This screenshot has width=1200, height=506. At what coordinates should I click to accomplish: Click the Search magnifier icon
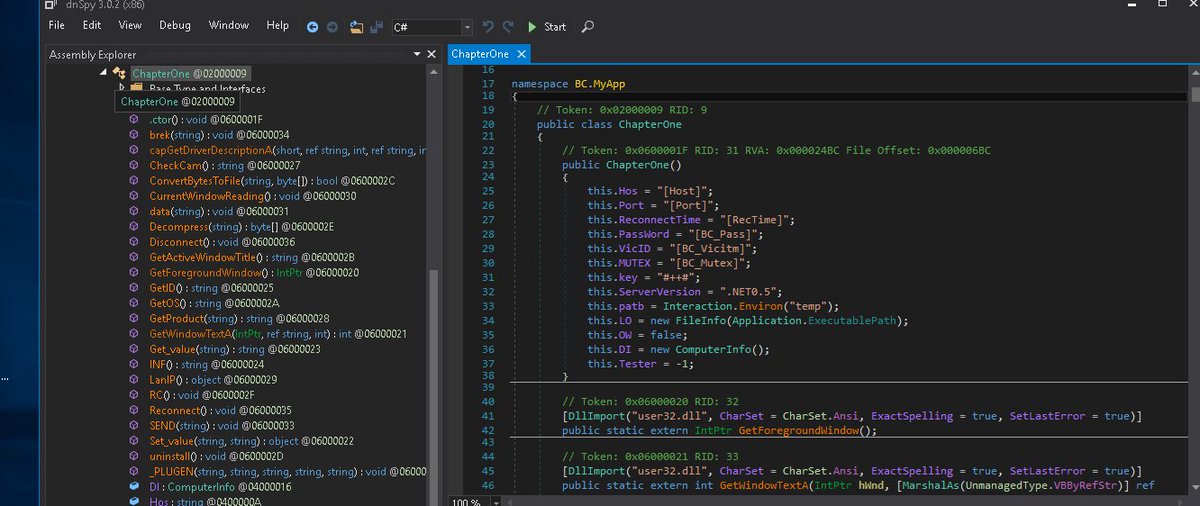tap(588, 27)
